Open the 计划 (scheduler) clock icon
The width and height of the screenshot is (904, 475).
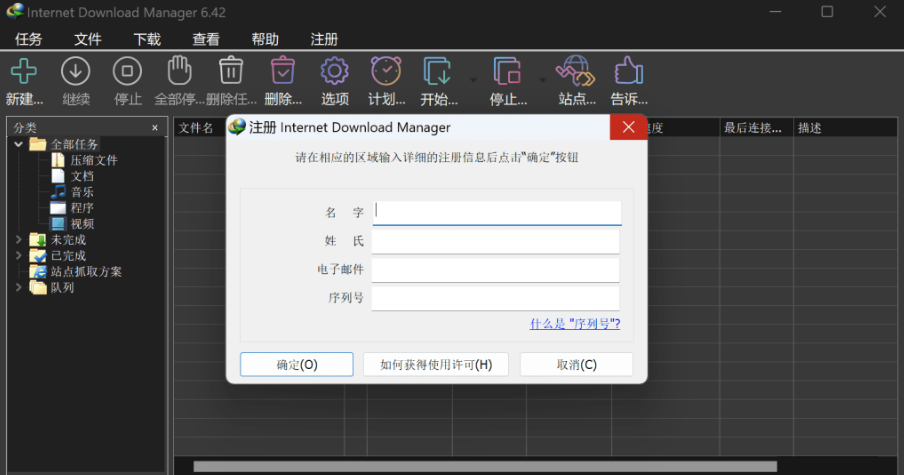click(x=386, y=71)
